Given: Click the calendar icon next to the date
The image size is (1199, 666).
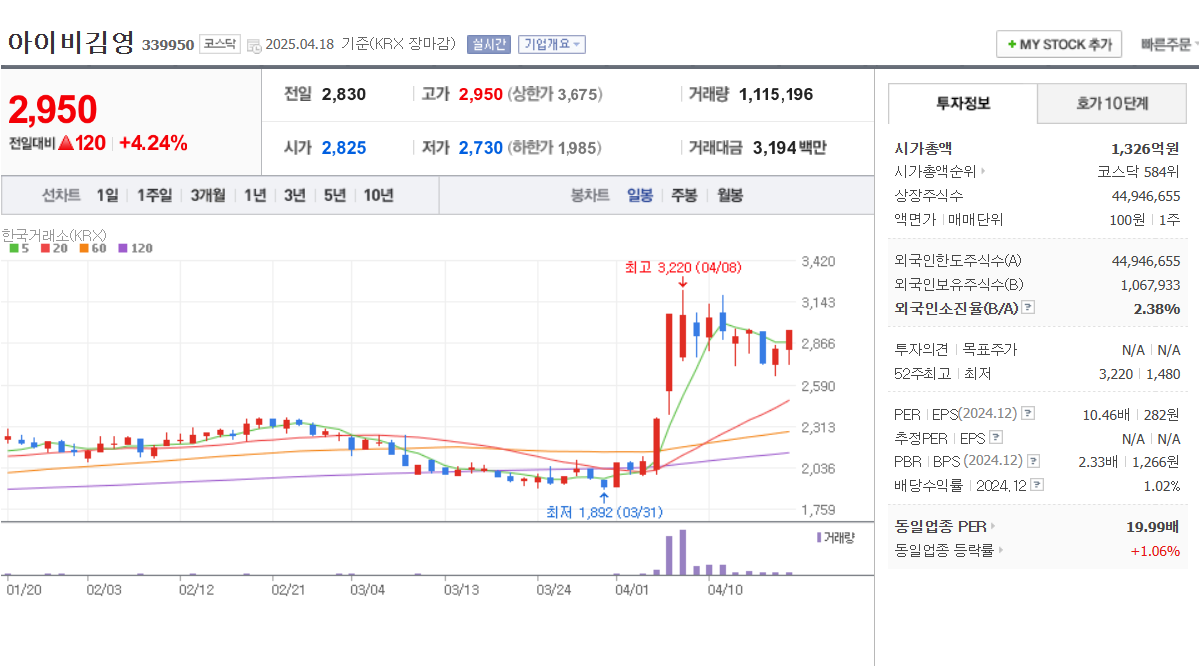Looking at the screenshot, I should [x=254, y=45].
